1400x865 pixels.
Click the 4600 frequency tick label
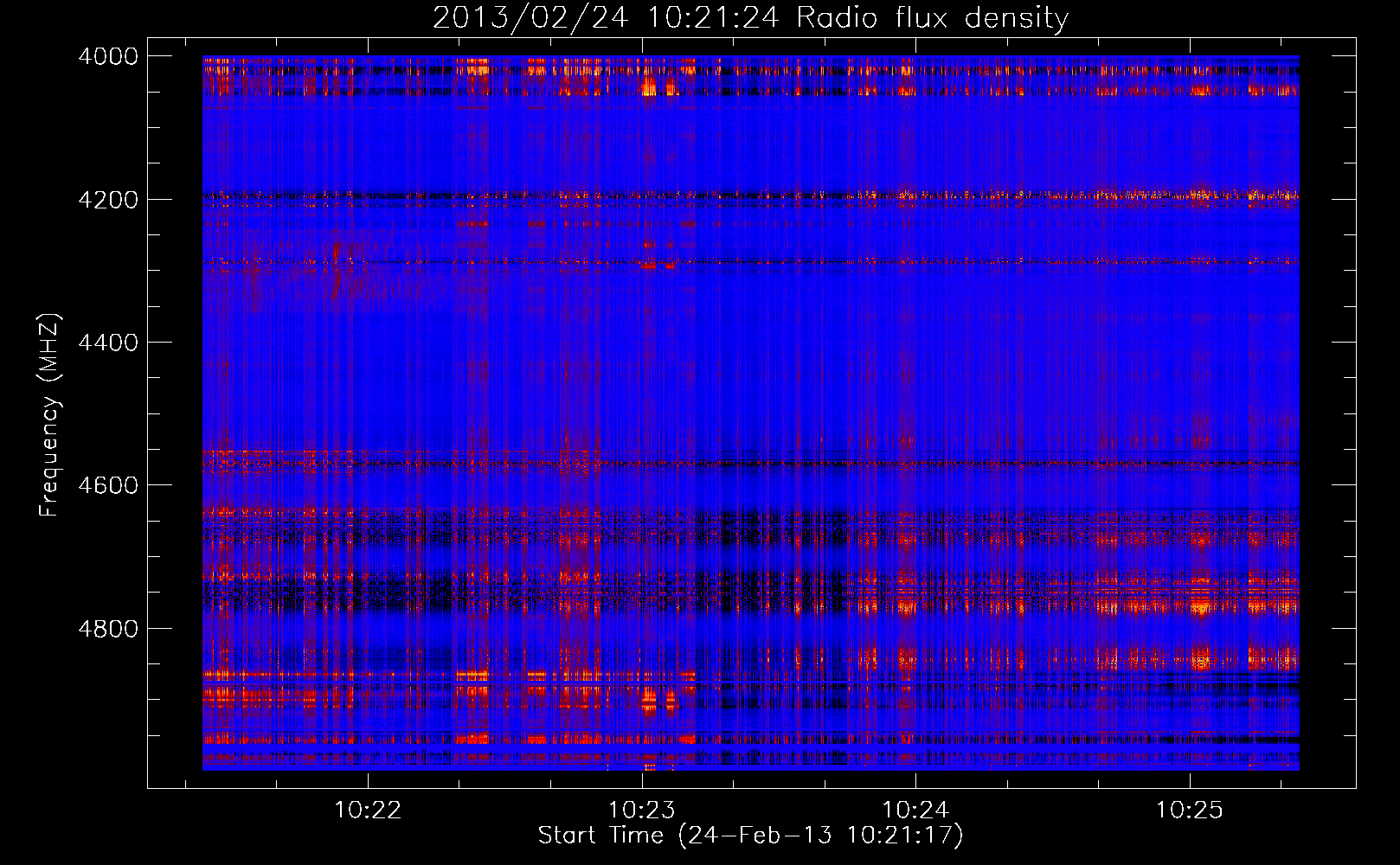point(108,485)
